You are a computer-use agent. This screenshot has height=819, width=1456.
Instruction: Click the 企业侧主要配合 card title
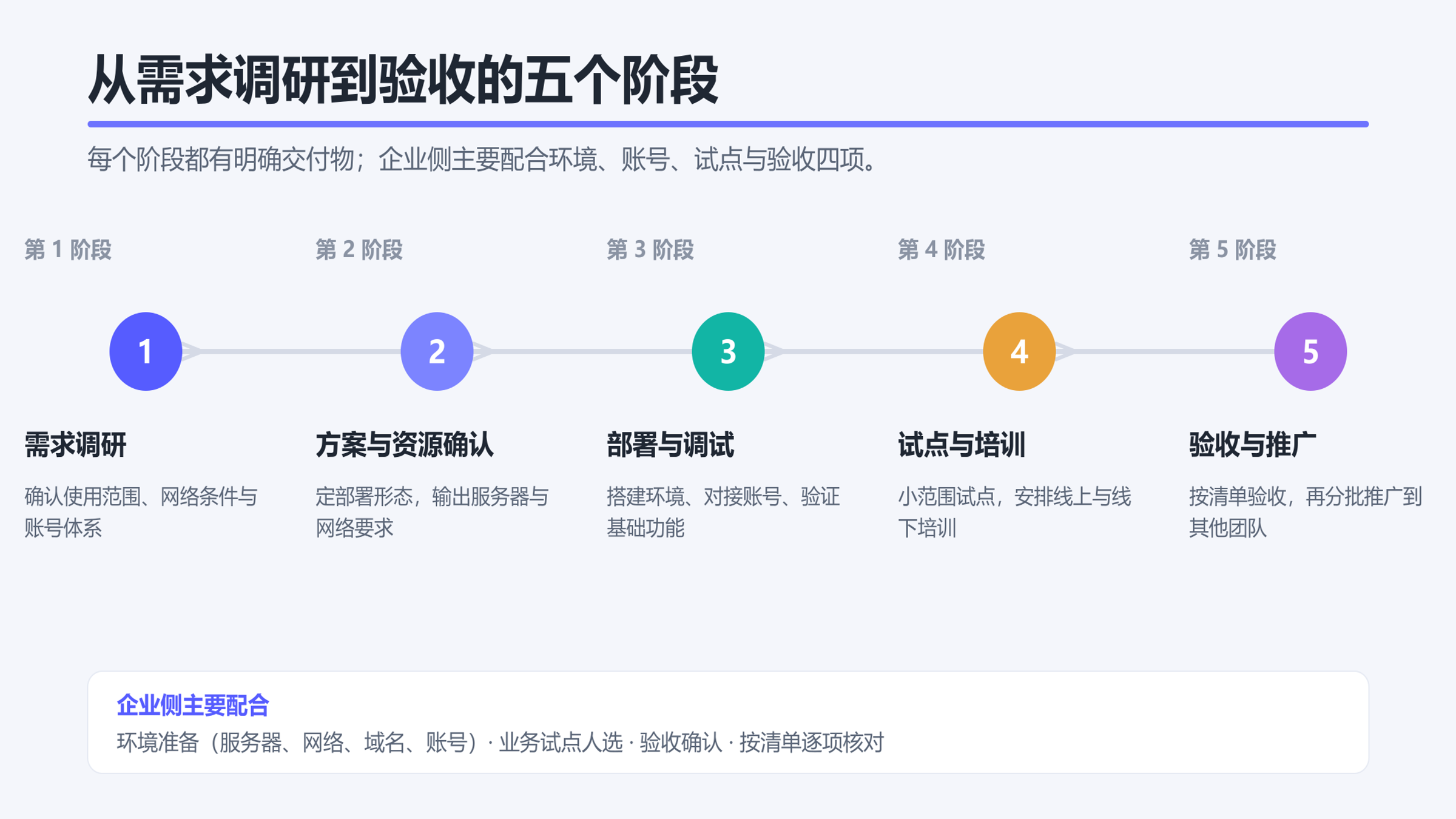(193, 705)
